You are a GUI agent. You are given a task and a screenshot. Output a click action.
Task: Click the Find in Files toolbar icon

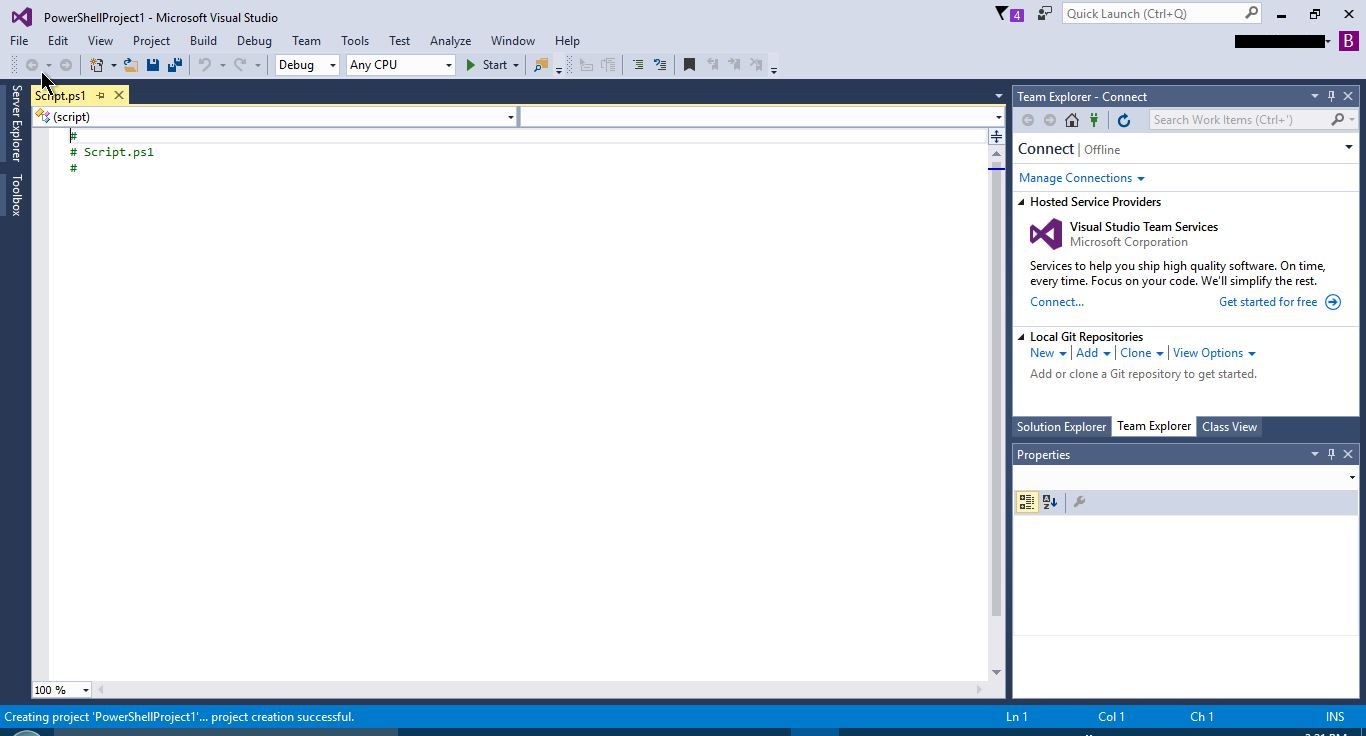(x=541, y=65)
